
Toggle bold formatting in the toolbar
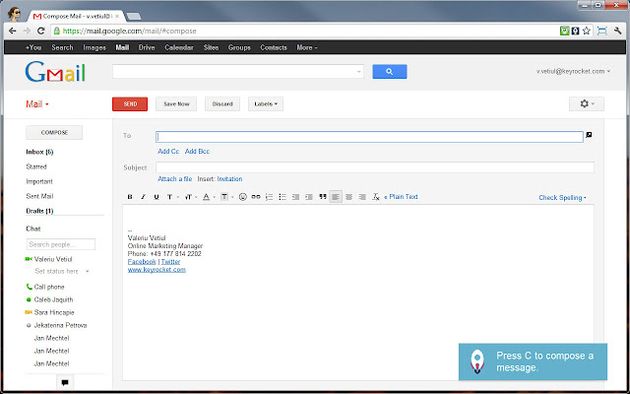coord(130,197)
